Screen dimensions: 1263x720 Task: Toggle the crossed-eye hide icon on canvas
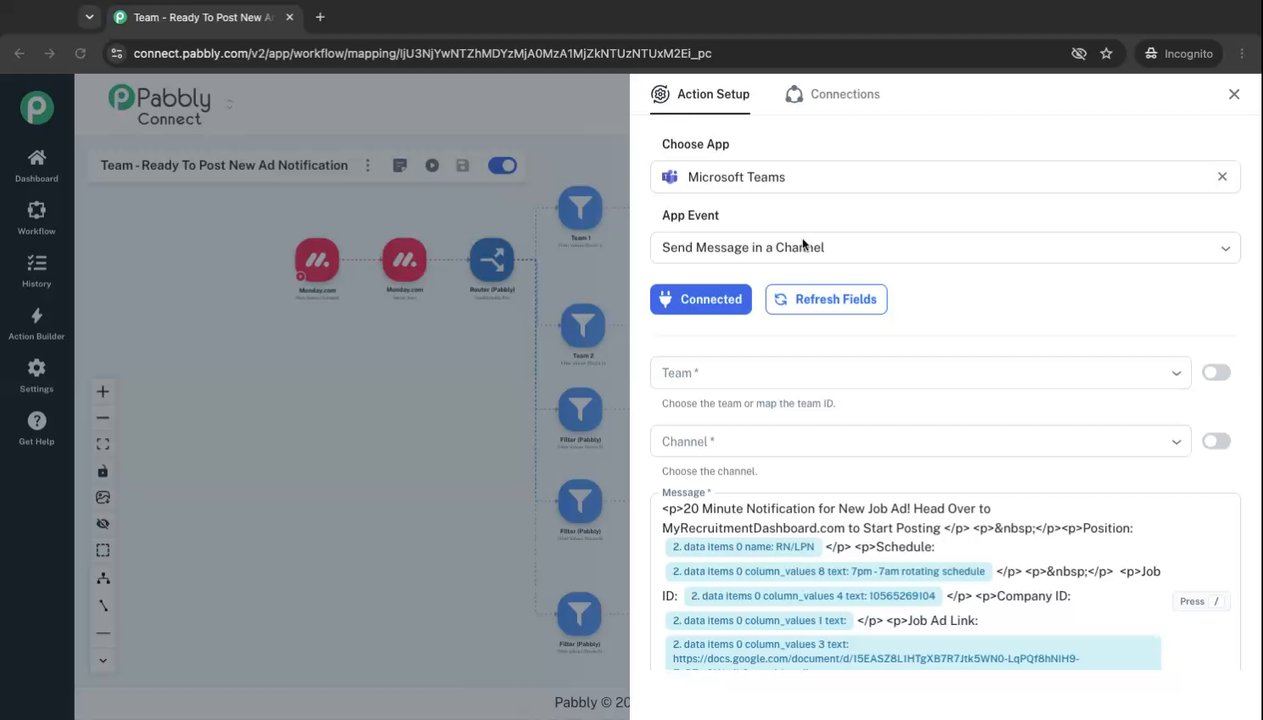103,523
